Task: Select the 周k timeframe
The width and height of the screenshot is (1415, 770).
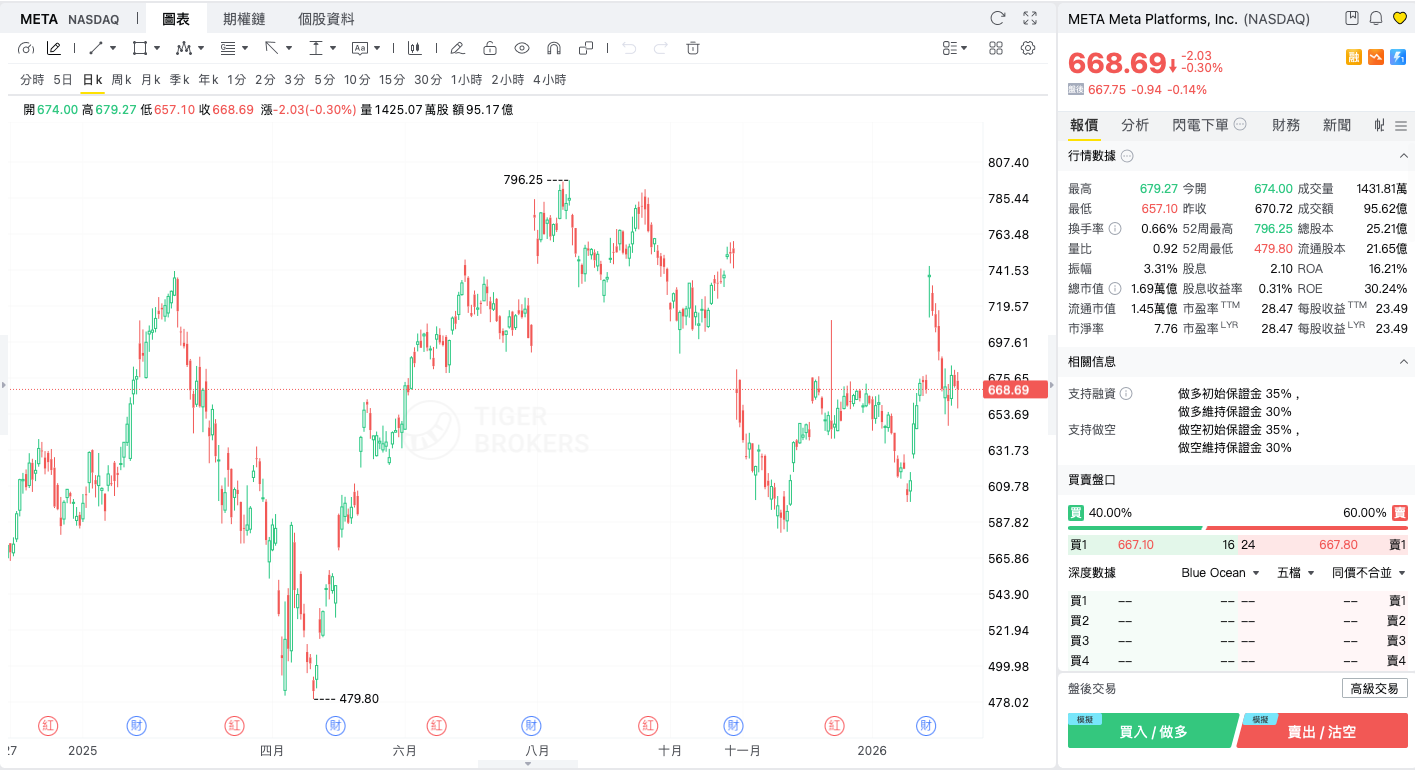Action: tap(122, 80)
